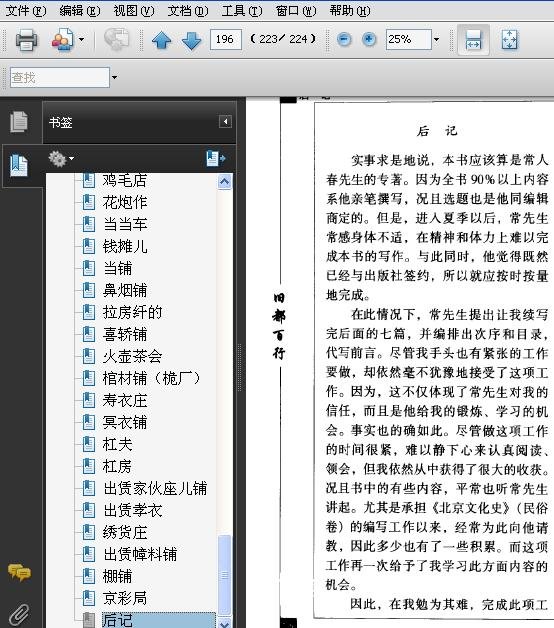554x628 pixels.
Task: Select bookmark 杠房
Action: (117, 467)
